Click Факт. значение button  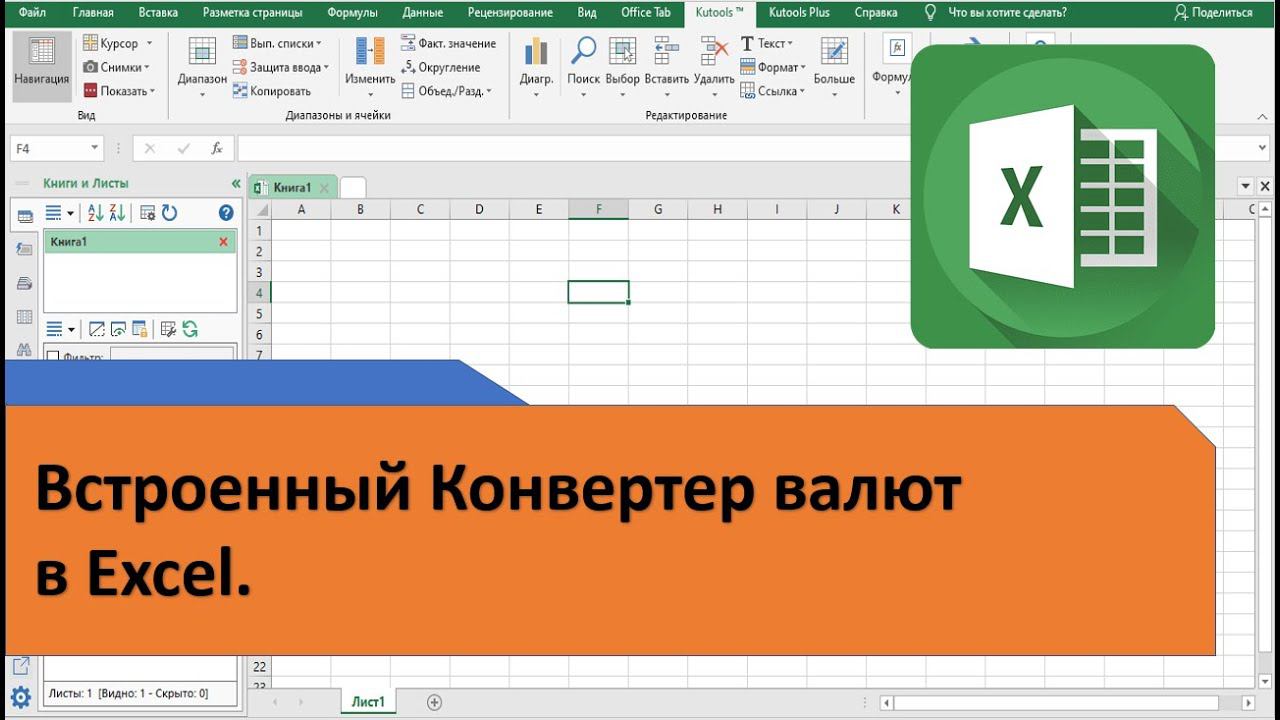pos(448,43)
